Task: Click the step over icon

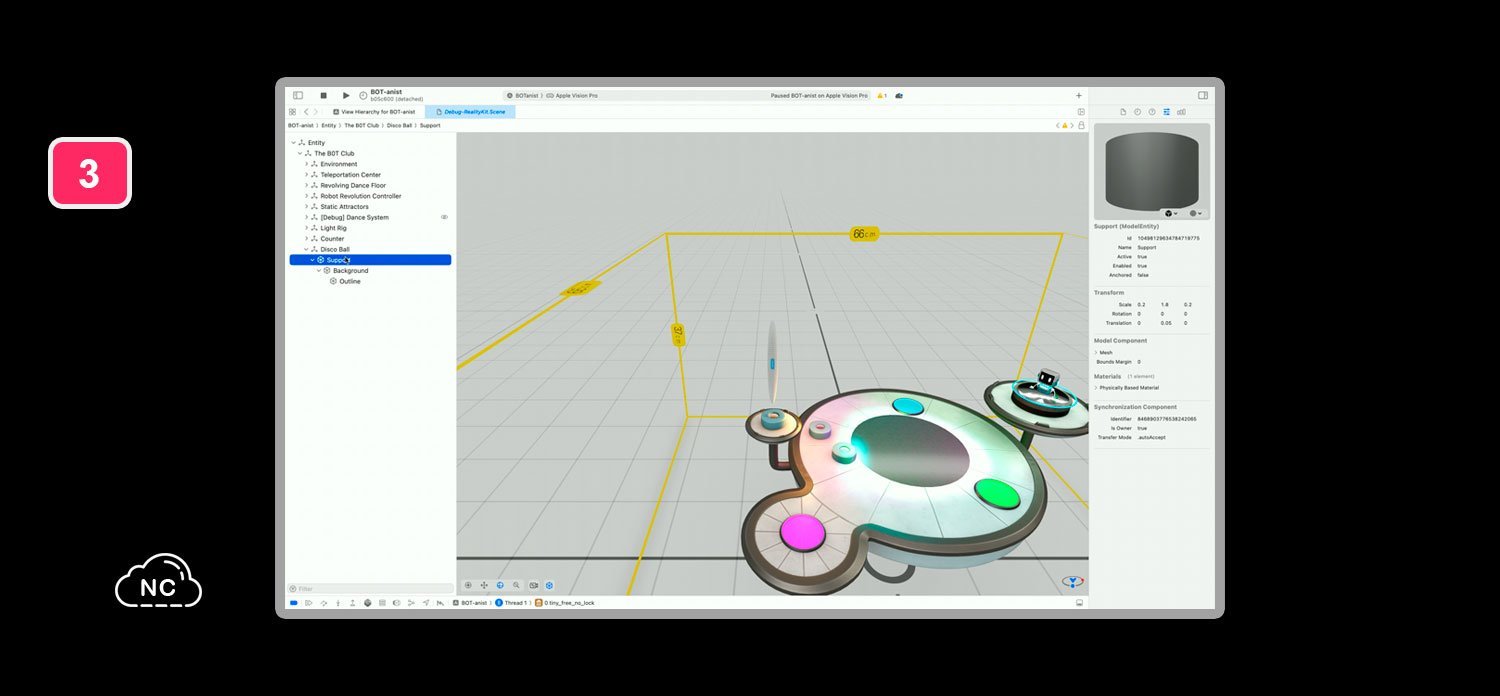Action: [x=324, y=603]
